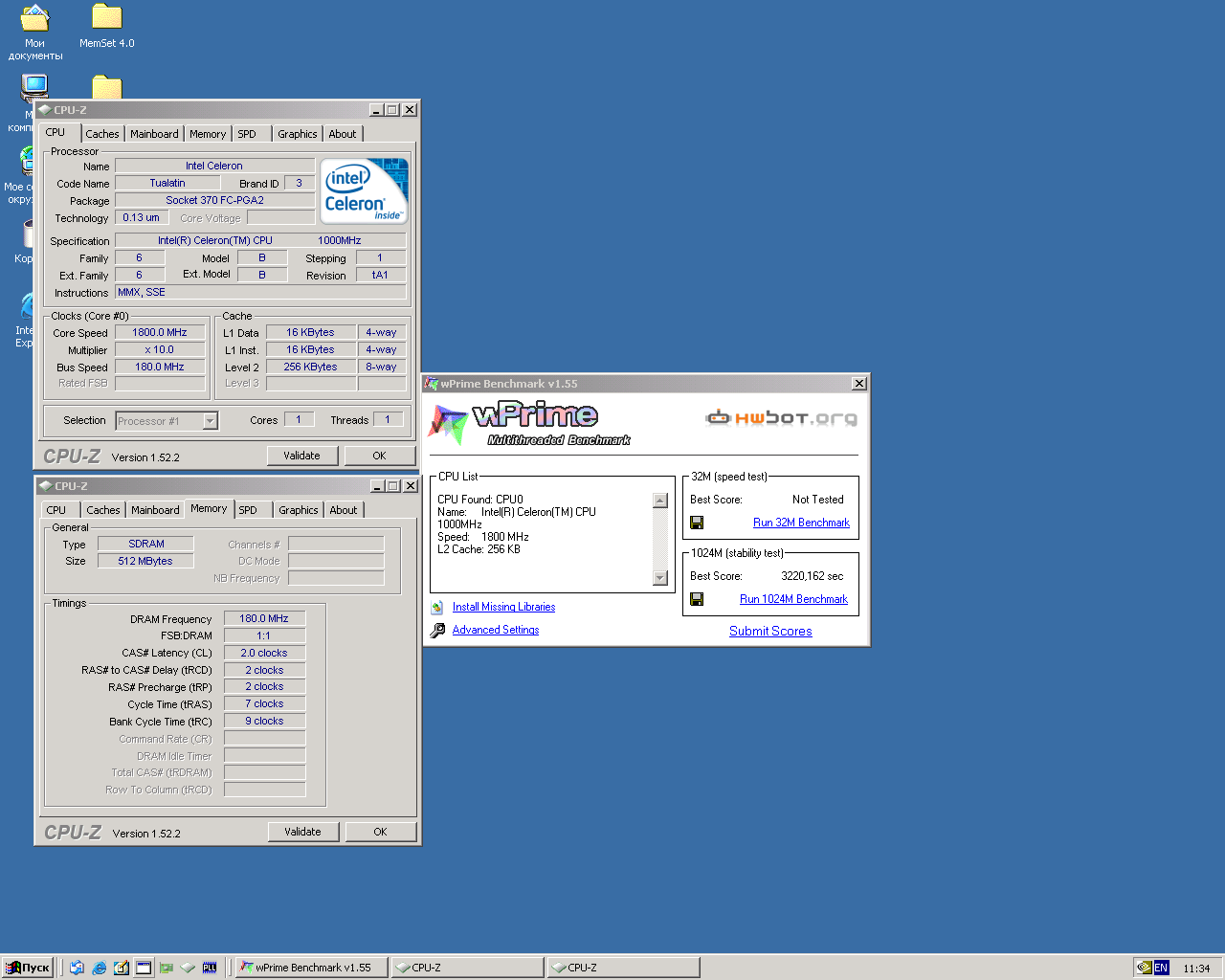Click the Install Missing Libraries icon
The height and width of the screenshot is (980, 1225).
(437, 607)
